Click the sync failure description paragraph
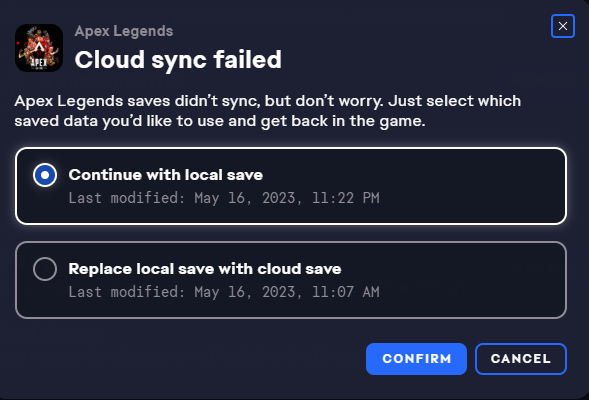The image size is (589, 400). click(x=267, y=111)
